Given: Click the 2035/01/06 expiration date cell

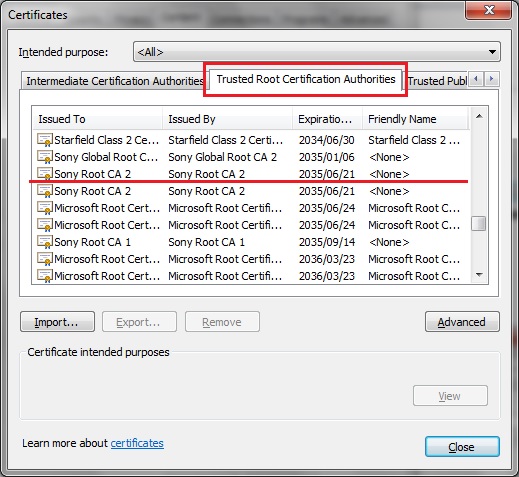Looking at the screenshot, I should point(326,157).
